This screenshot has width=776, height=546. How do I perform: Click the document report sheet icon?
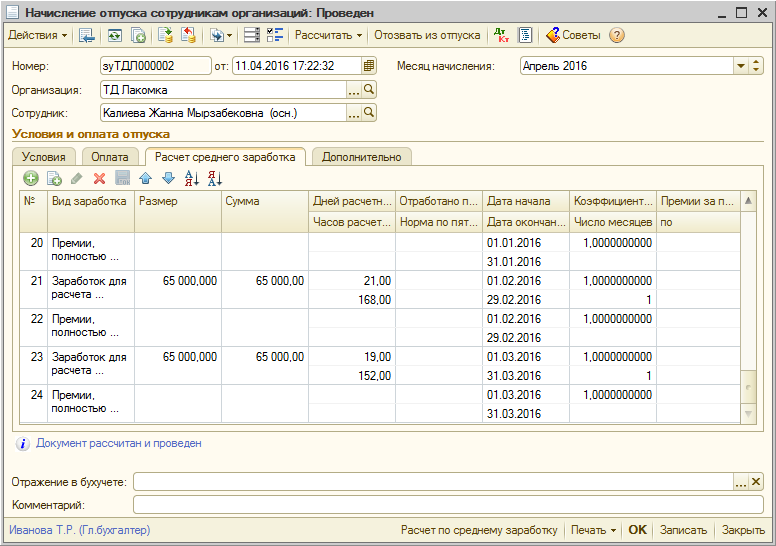point(525,35)
